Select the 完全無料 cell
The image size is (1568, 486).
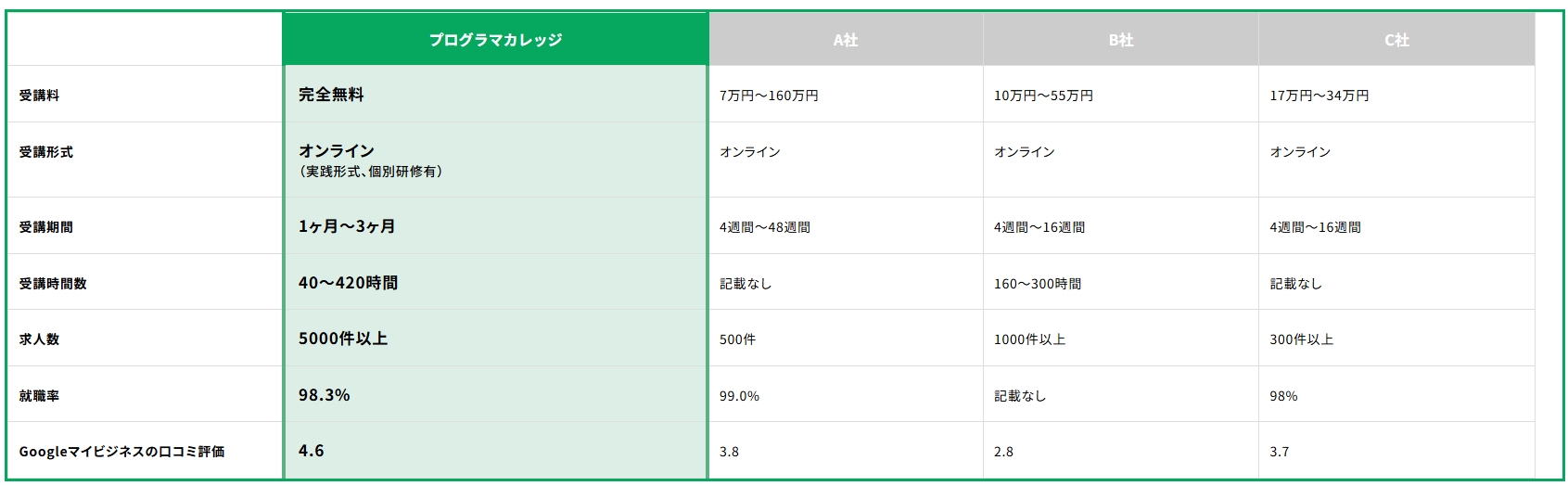pyautogui.click(x=331, y=95)
